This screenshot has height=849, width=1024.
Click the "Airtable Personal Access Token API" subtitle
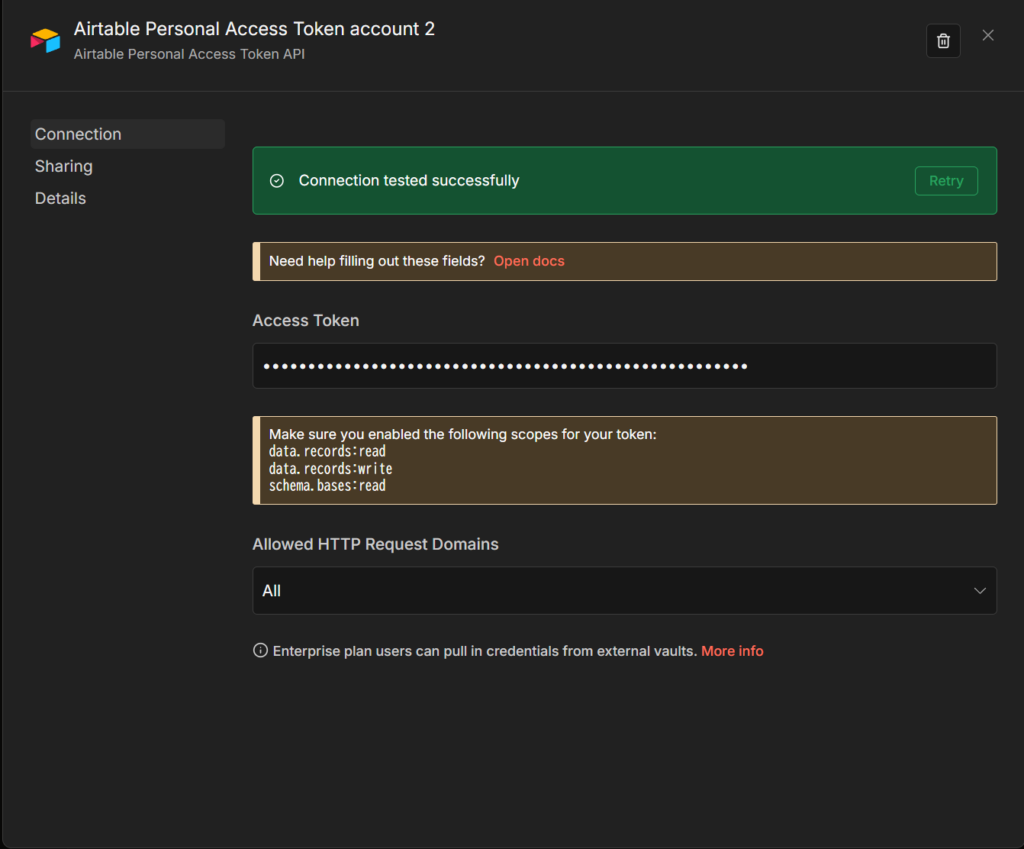189,54
